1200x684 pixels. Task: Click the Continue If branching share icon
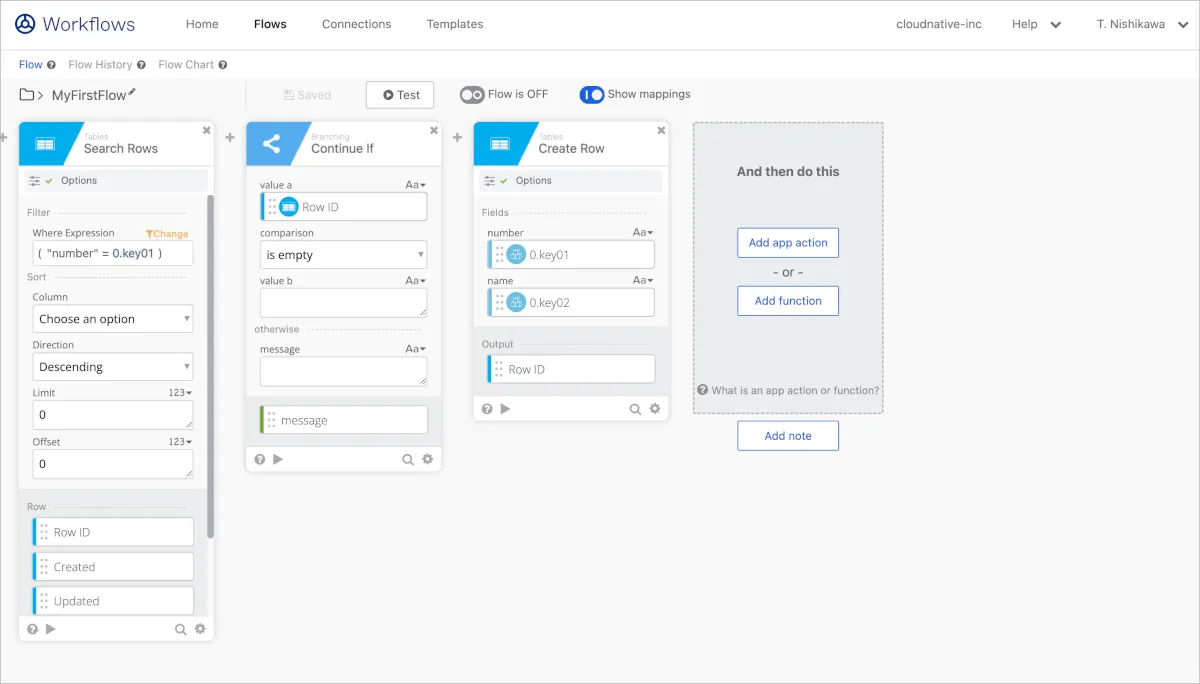(271, 144)
